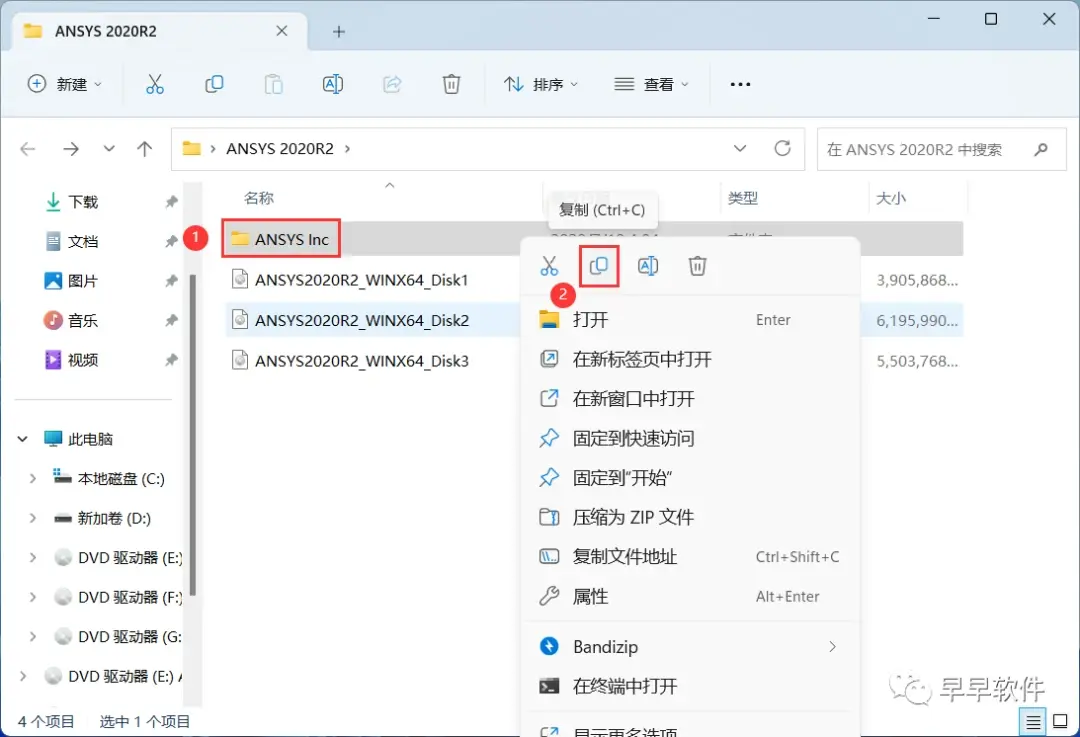1080x737 pixels.
Task: Click the toolbar Cut scissors icon
Action: [155, 84]
